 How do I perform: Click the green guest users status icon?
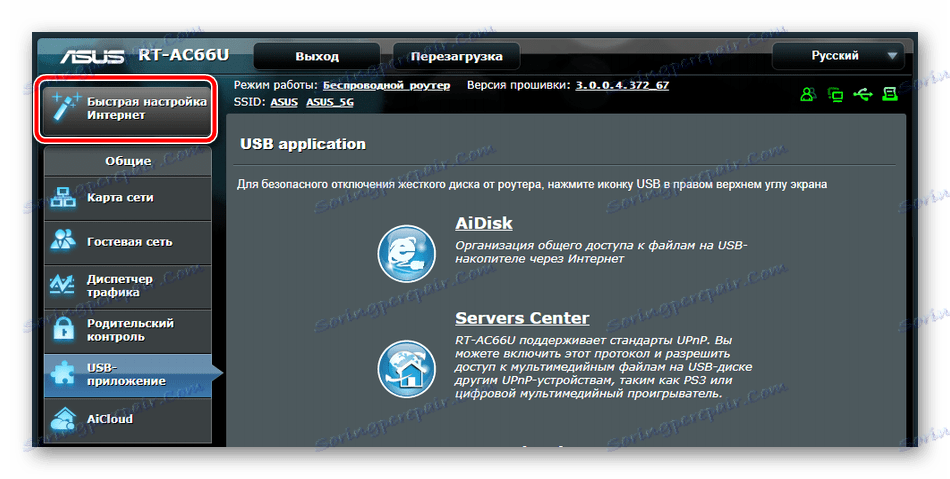coord(808,94)
